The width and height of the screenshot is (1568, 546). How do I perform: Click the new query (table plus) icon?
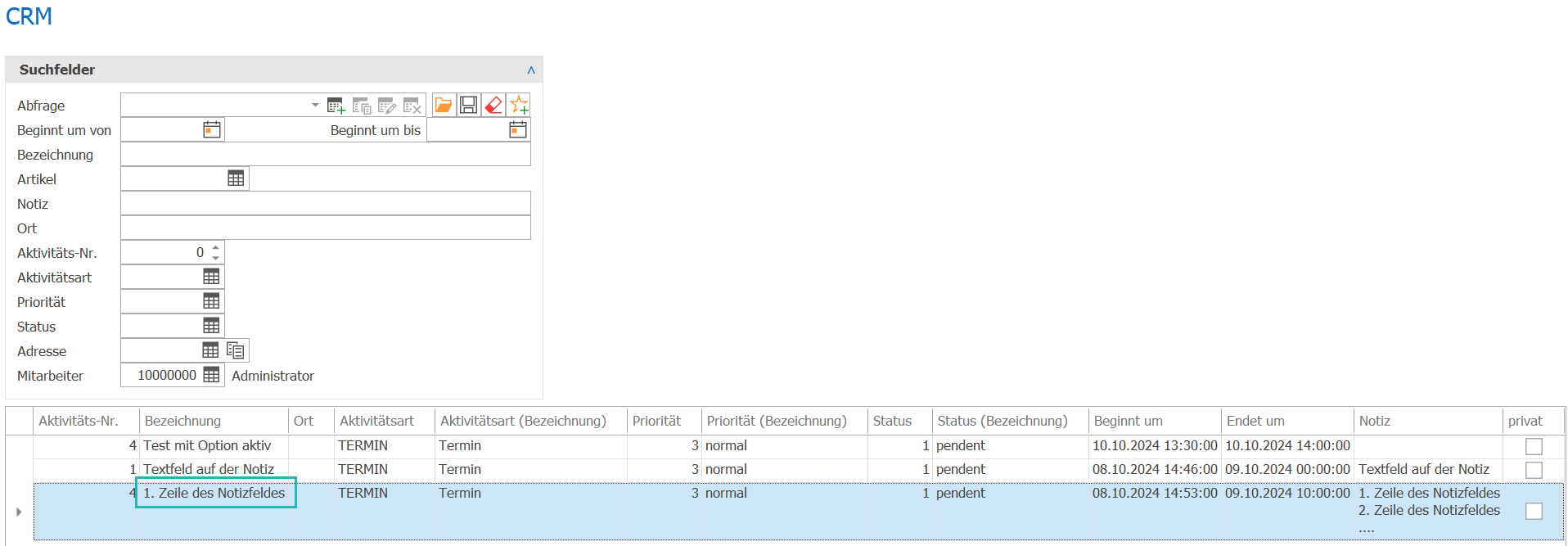(x=336, y=106)
